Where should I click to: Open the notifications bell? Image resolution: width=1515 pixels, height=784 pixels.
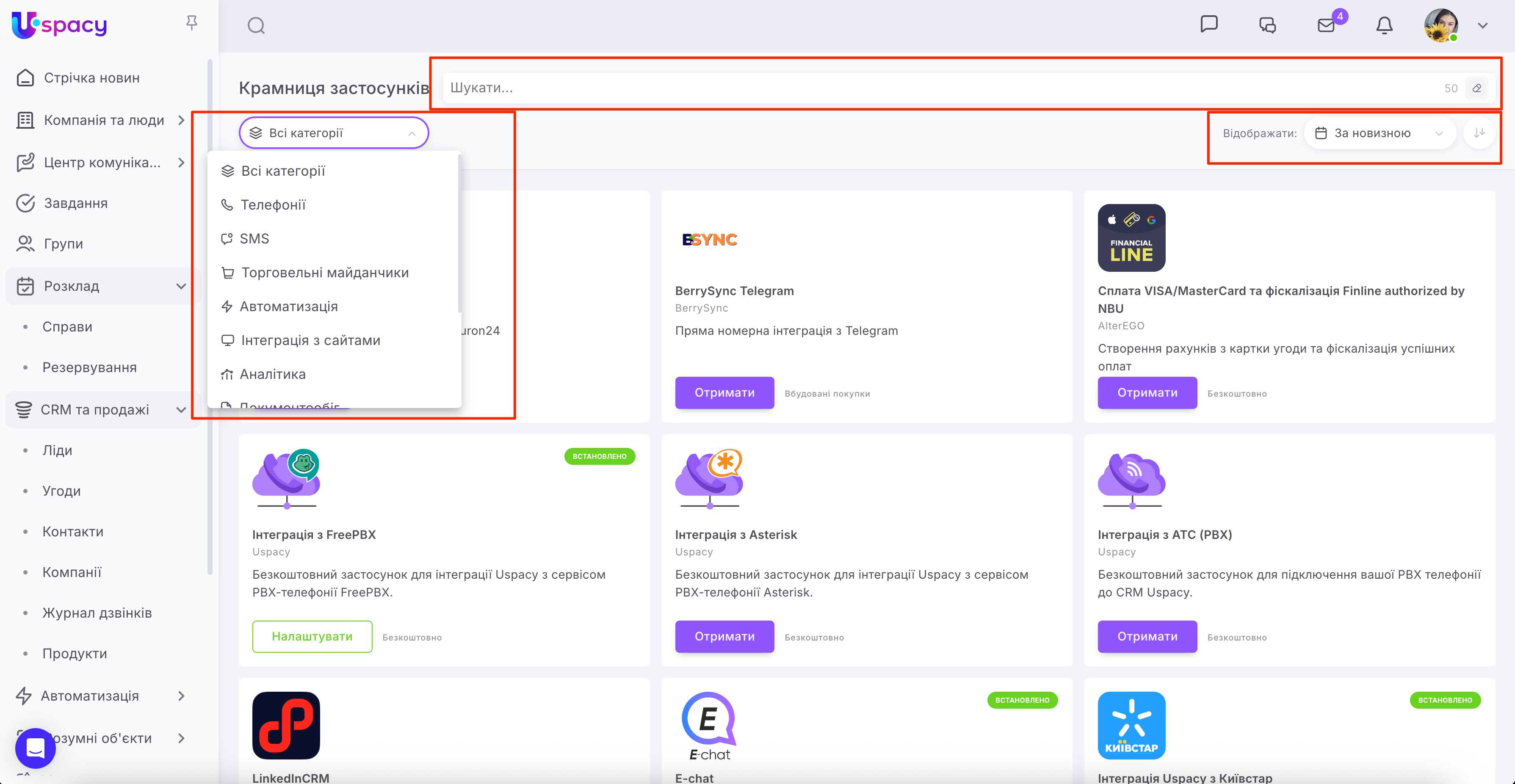click(x=1384, y=25)
